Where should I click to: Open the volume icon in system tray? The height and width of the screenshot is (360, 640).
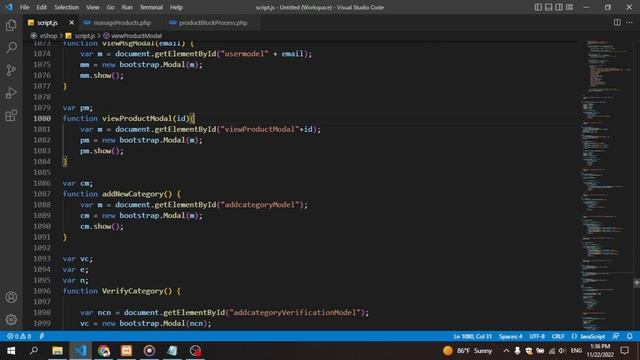click(x=562, y=351)
